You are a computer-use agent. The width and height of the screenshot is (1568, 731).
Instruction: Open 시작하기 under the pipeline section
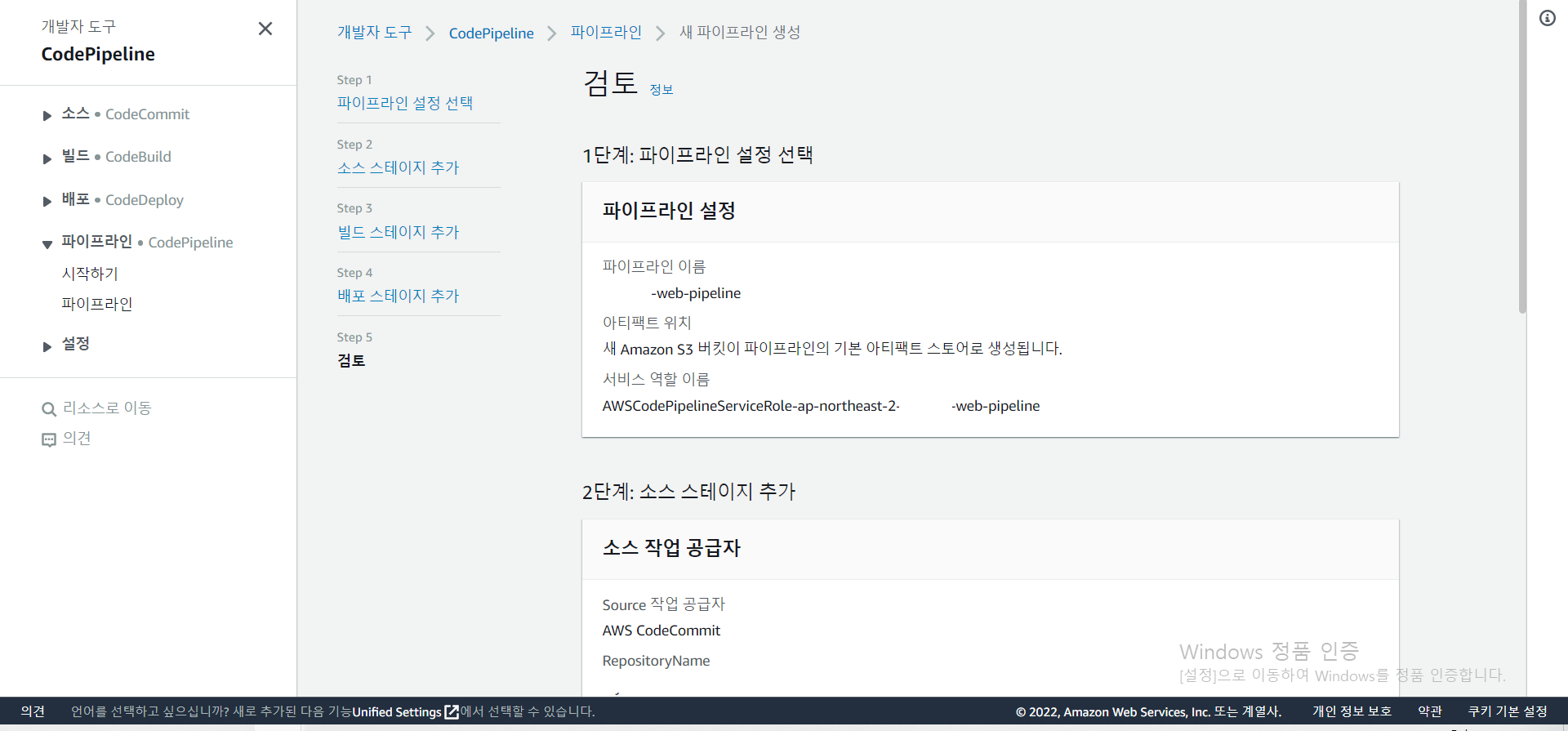tap(90, 274)
